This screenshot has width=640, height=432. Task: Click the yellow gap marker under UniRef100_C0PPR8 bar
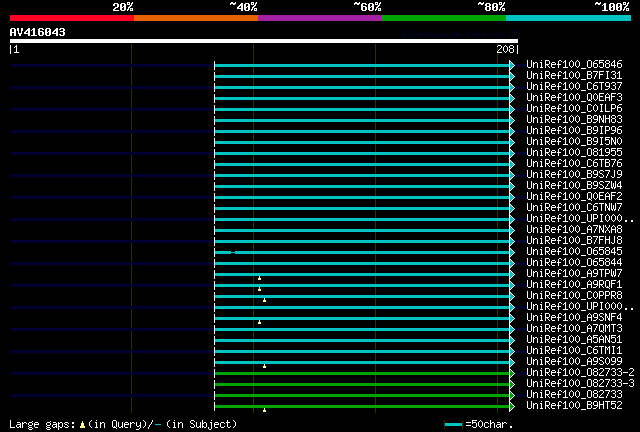(264, 301)
